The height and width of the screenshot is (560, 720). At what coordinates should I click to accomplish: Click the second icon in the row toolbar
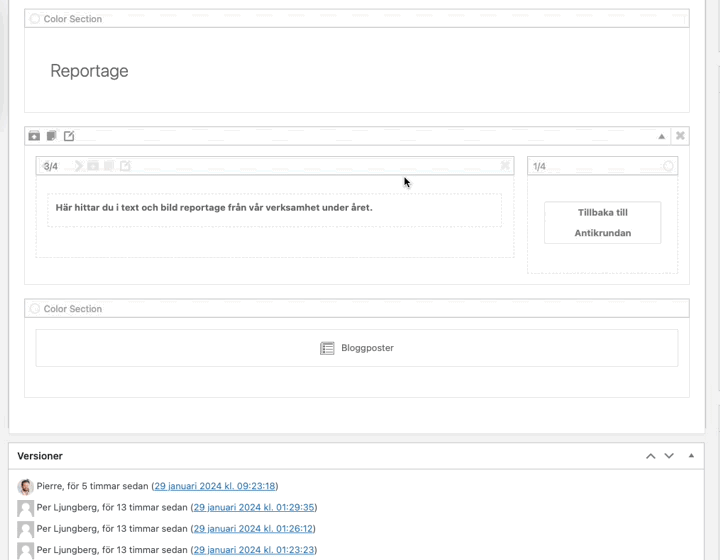51,136
